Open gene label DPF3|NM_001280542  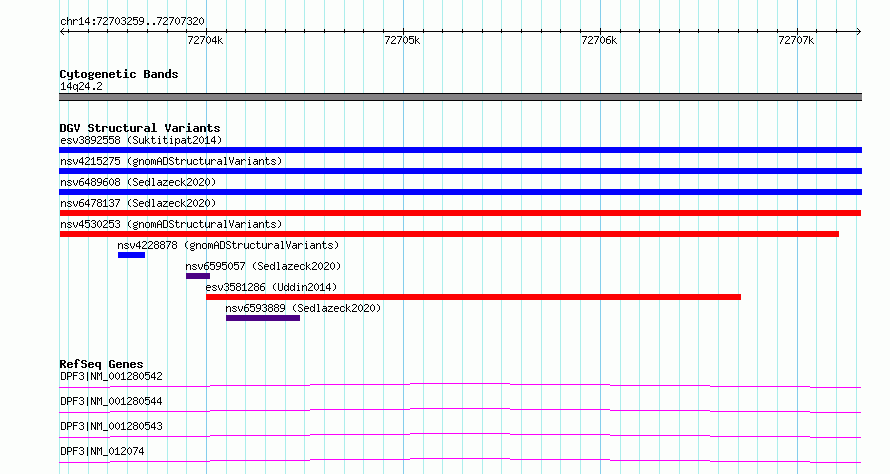click(111, 376)
